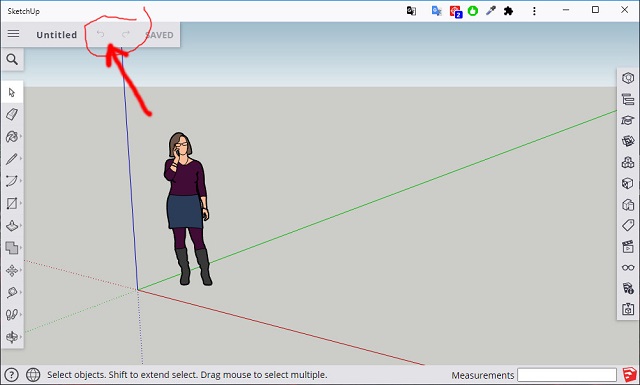
Task: Open the puzzle-piece Extensions menu
Action: pos(508,11)
